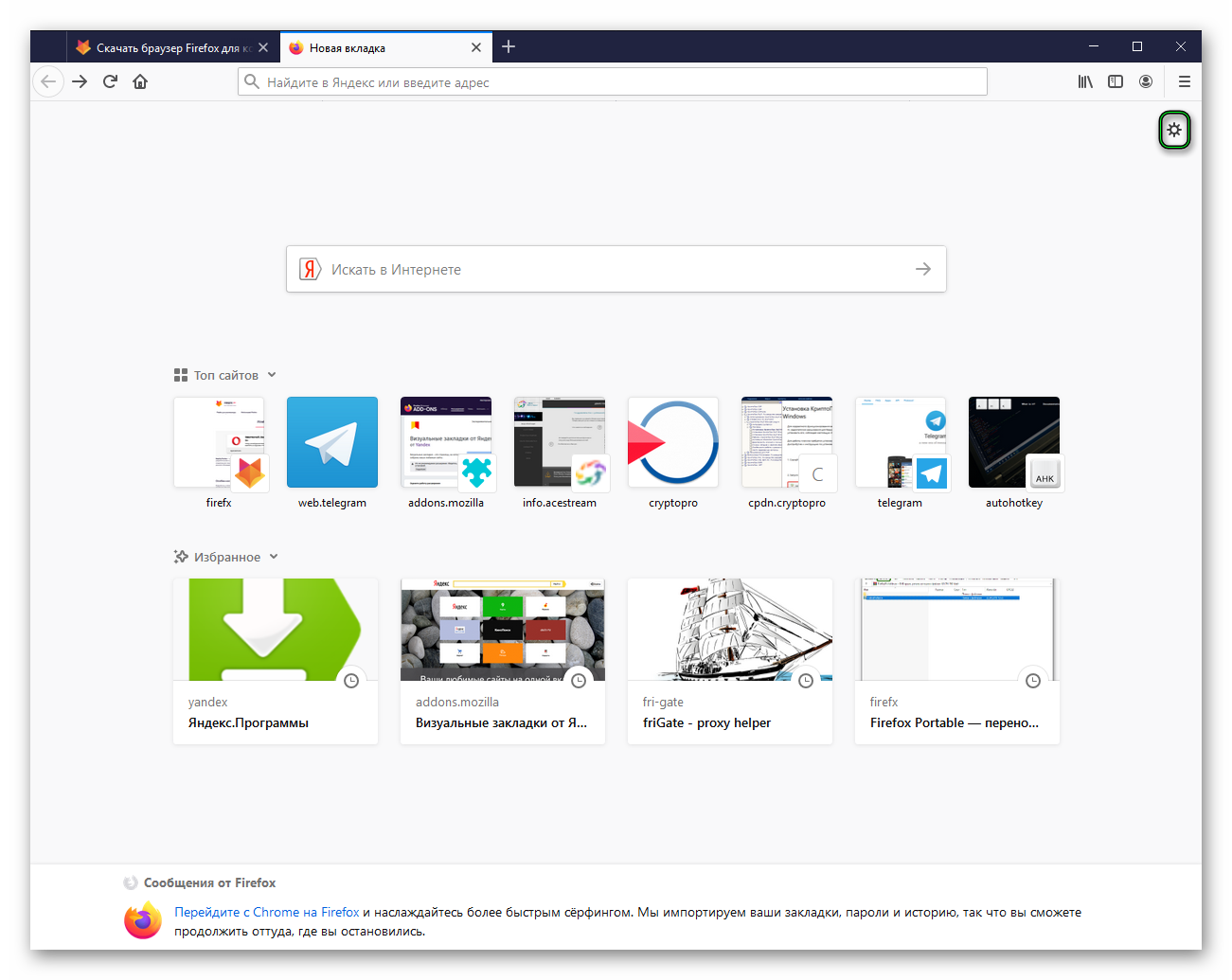The width and height of the screenshot is (1232, 980).
Task: Click the 'Избранное' section heading
Action: tap(227, 557)
